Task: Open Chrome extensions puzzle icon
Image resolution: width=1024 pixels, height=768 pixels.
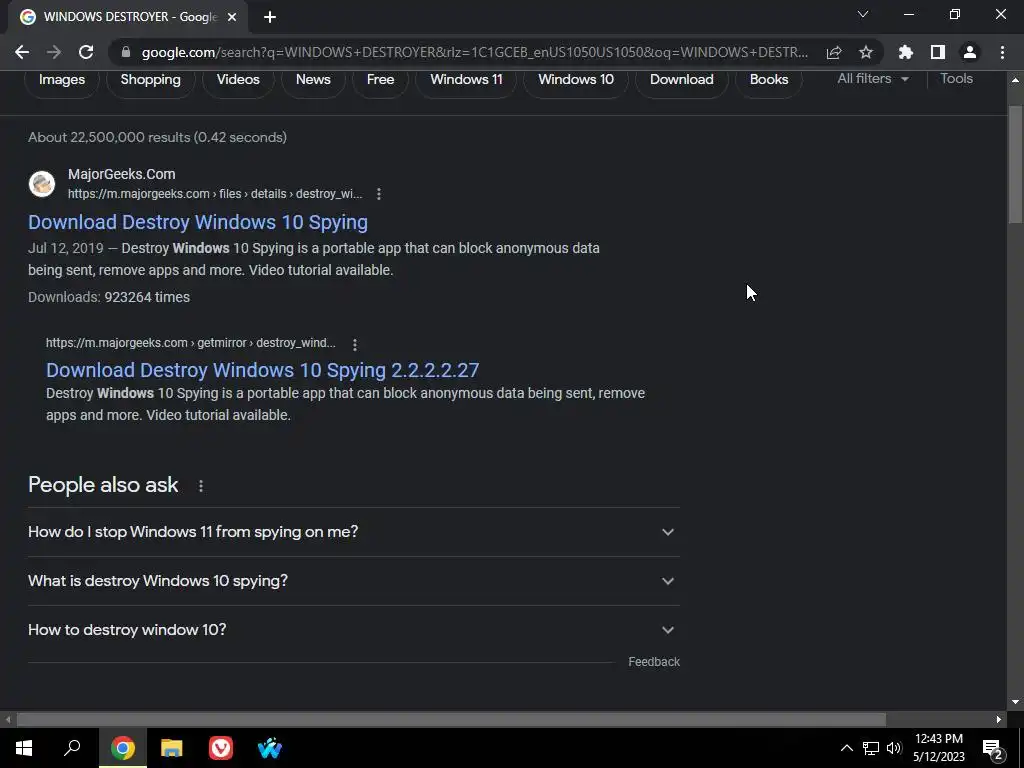Action: [x=905, y=52]
